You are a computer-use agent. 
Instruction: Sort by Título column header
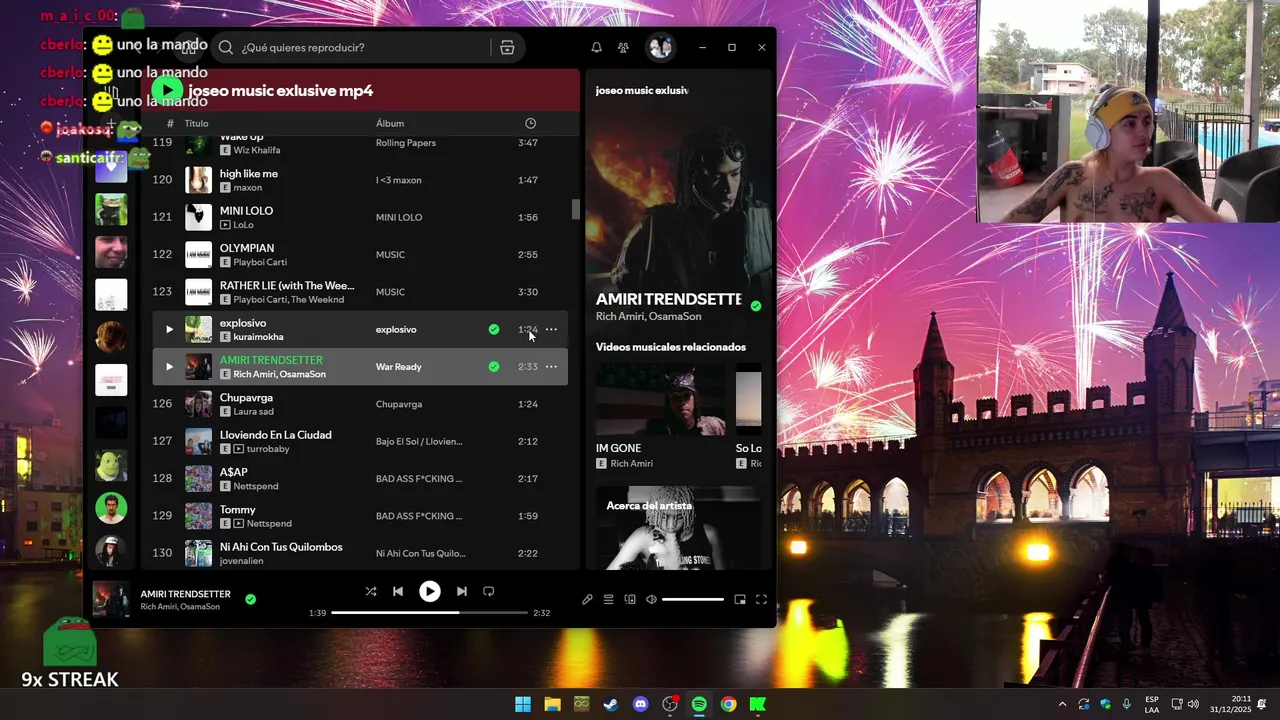[x=196, y=123]
